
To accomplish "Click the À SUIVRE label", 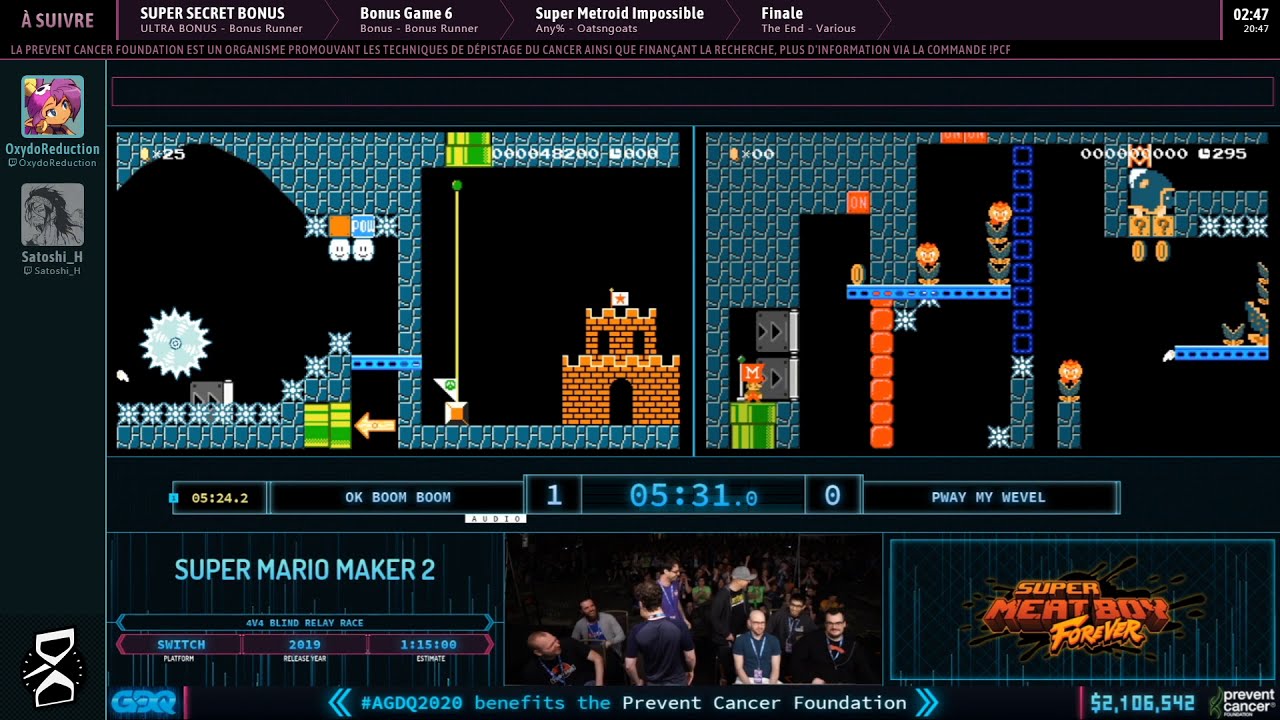I will tap(58, 20).
